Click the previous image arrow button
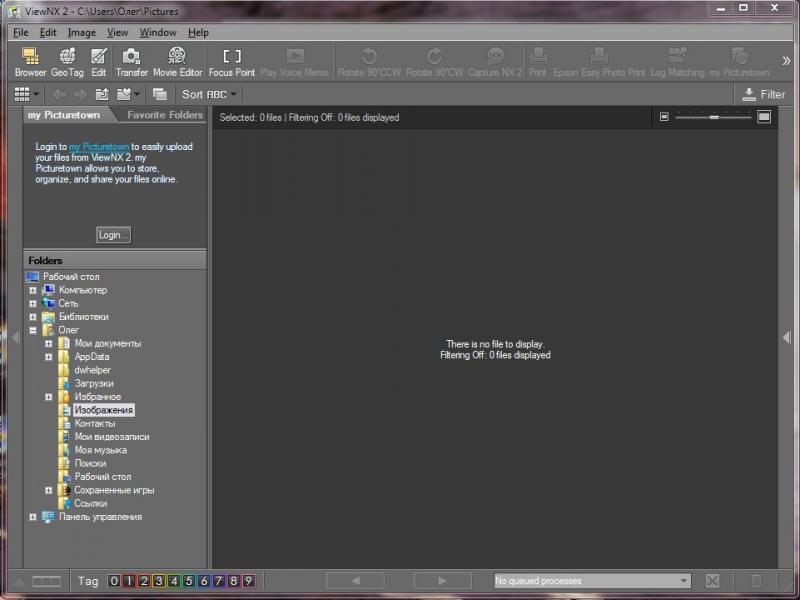800x600 pixels. click(355, 581)
